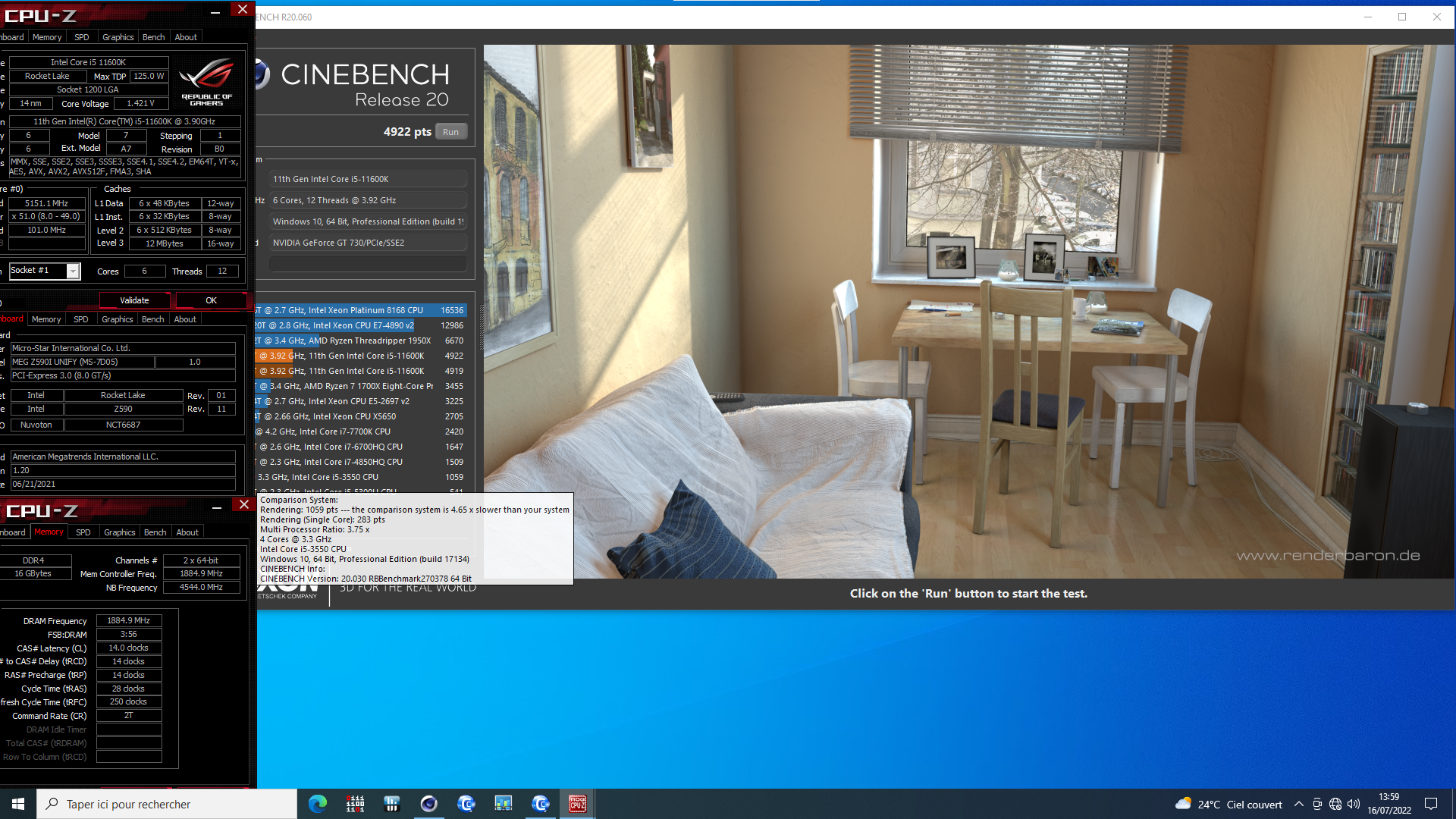1456x819 pixels.
Task: Switch to SPD tab in top CPU-Z window
Action: click(x=82, y=37)
